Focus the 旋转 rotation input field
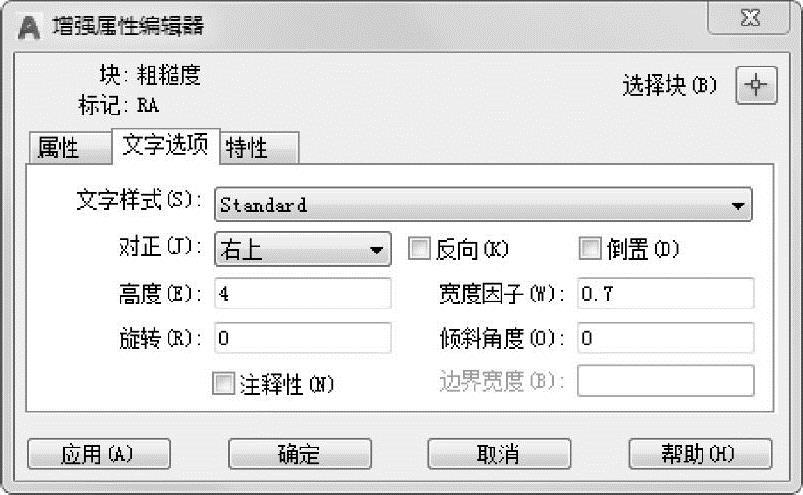This screenshot has height=495, width=803. 302,338
